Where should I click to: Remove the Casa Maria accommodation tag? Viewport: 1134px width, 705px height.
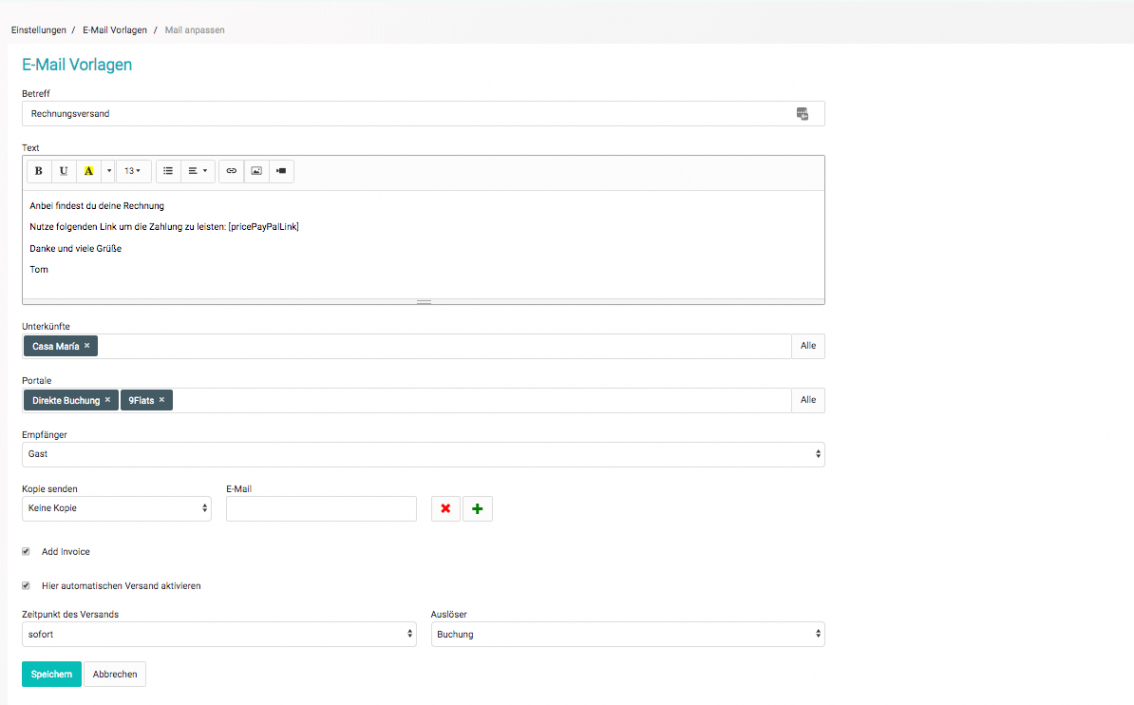point(87,346)
